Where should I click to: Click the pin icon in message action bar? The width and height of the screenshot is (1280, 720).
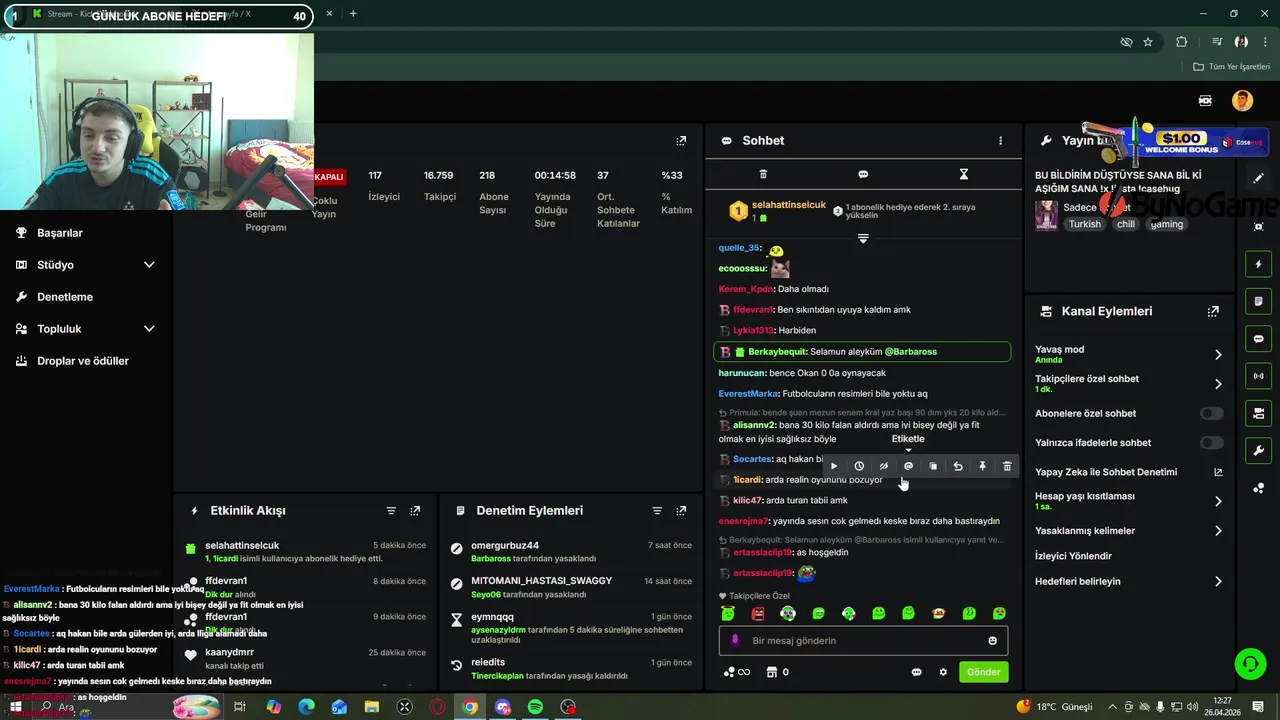[982, 466]
